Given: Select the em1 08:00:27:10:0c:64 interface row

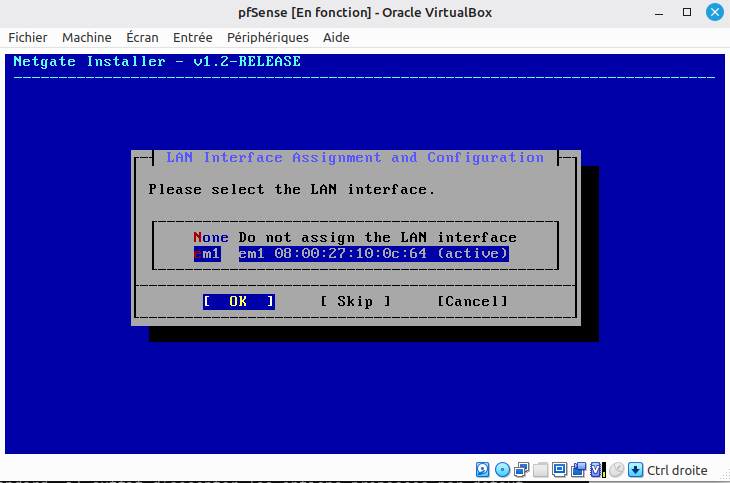Looking at the screenshot, I should coord(351,253).
